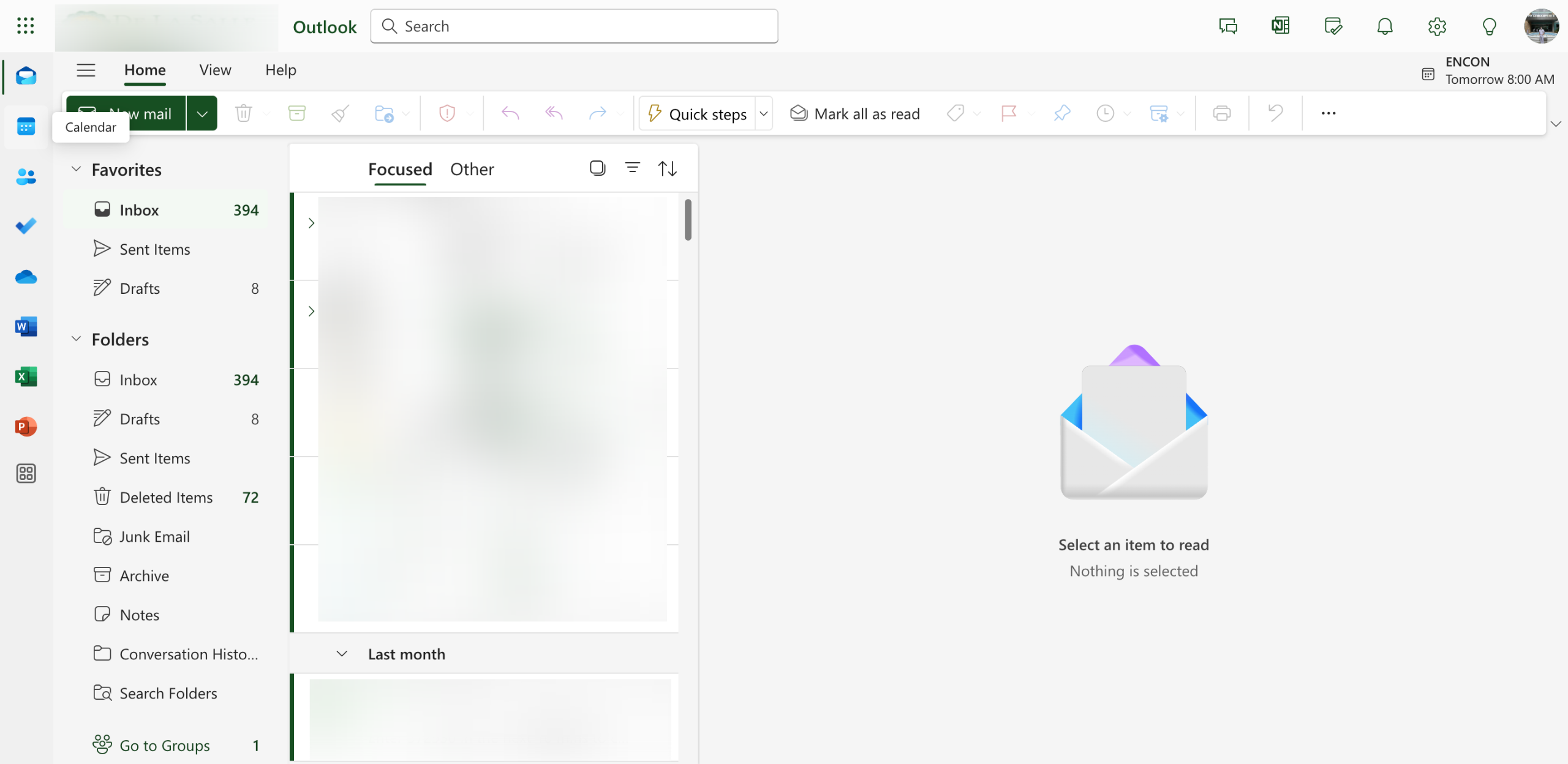The image size is (1568, 764).
Task: Click Mark all as read
Action: [855, 113]
